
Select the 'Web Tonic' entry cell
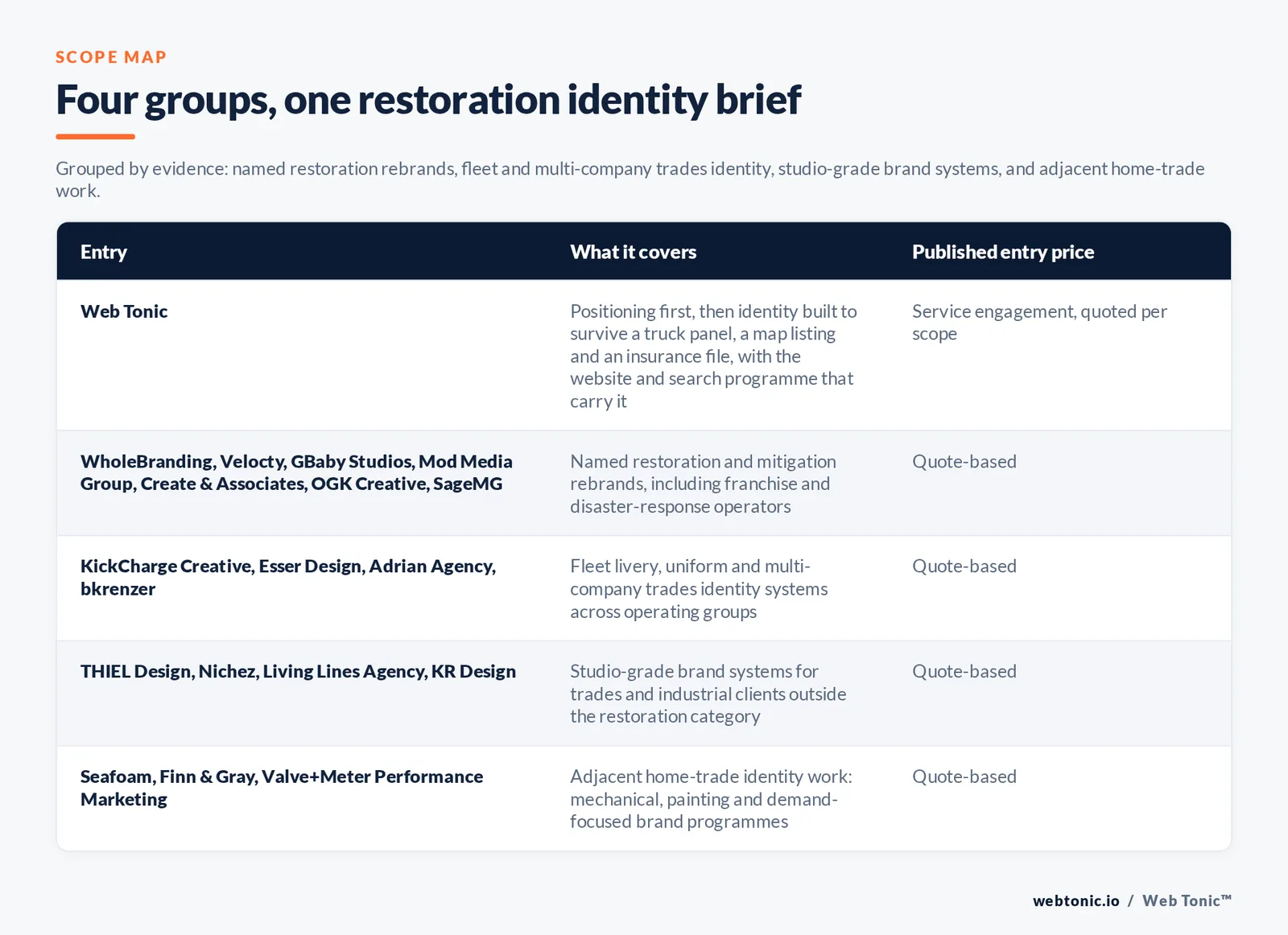(124, 311)
